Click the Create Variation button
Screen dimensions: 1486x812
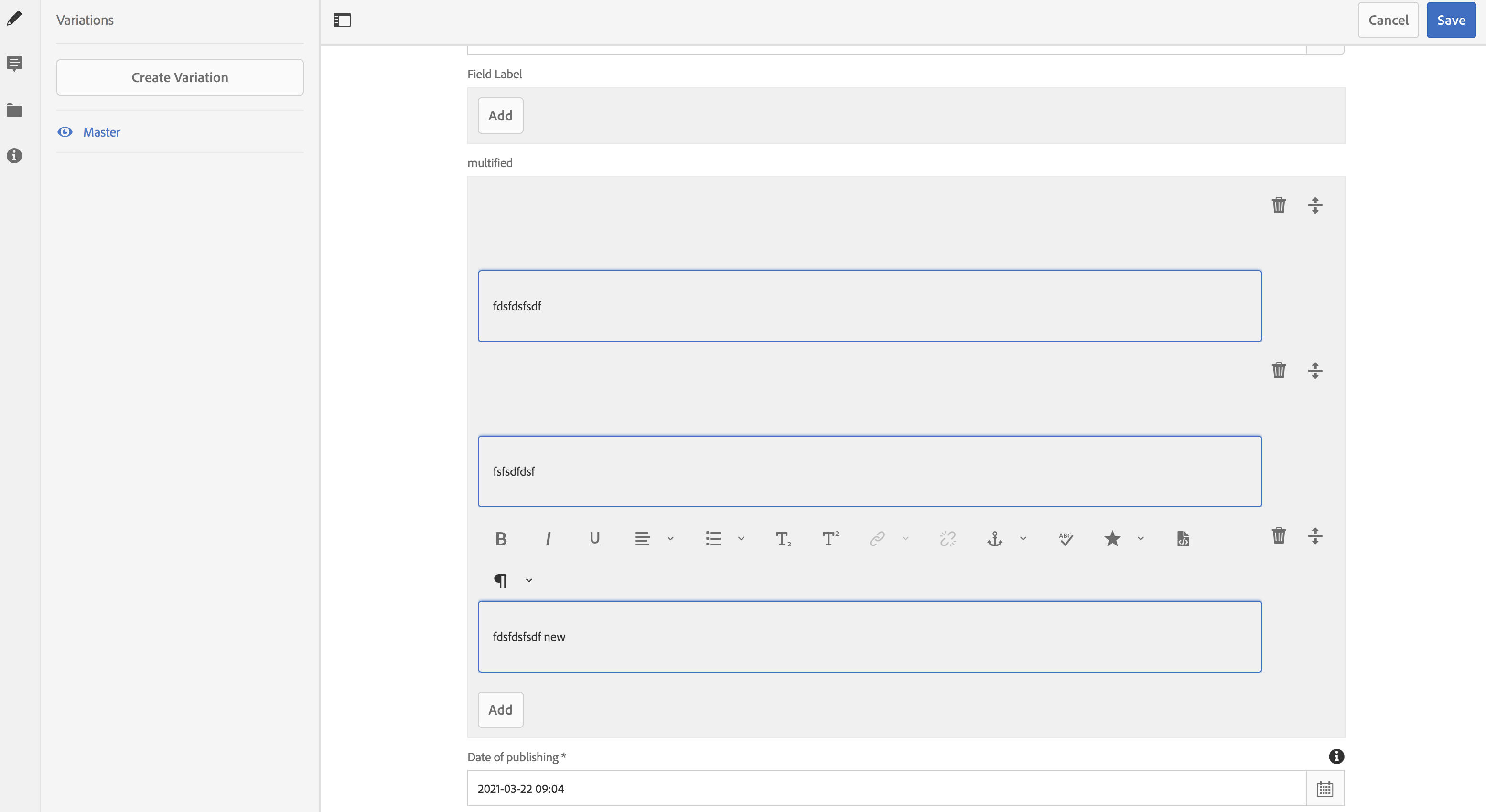coord(179,77)
